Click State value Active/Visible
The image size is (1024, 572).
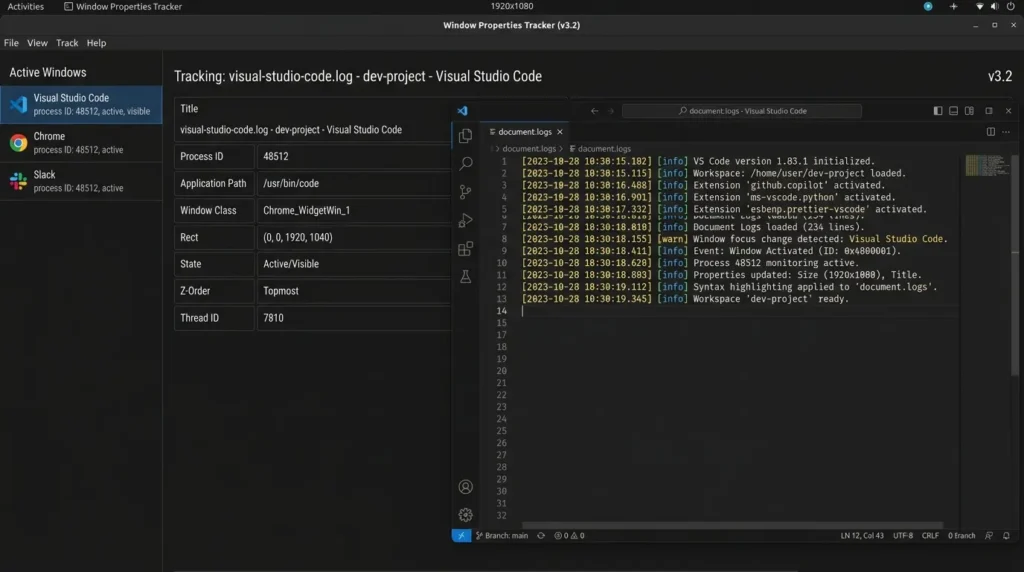(354, 264)
